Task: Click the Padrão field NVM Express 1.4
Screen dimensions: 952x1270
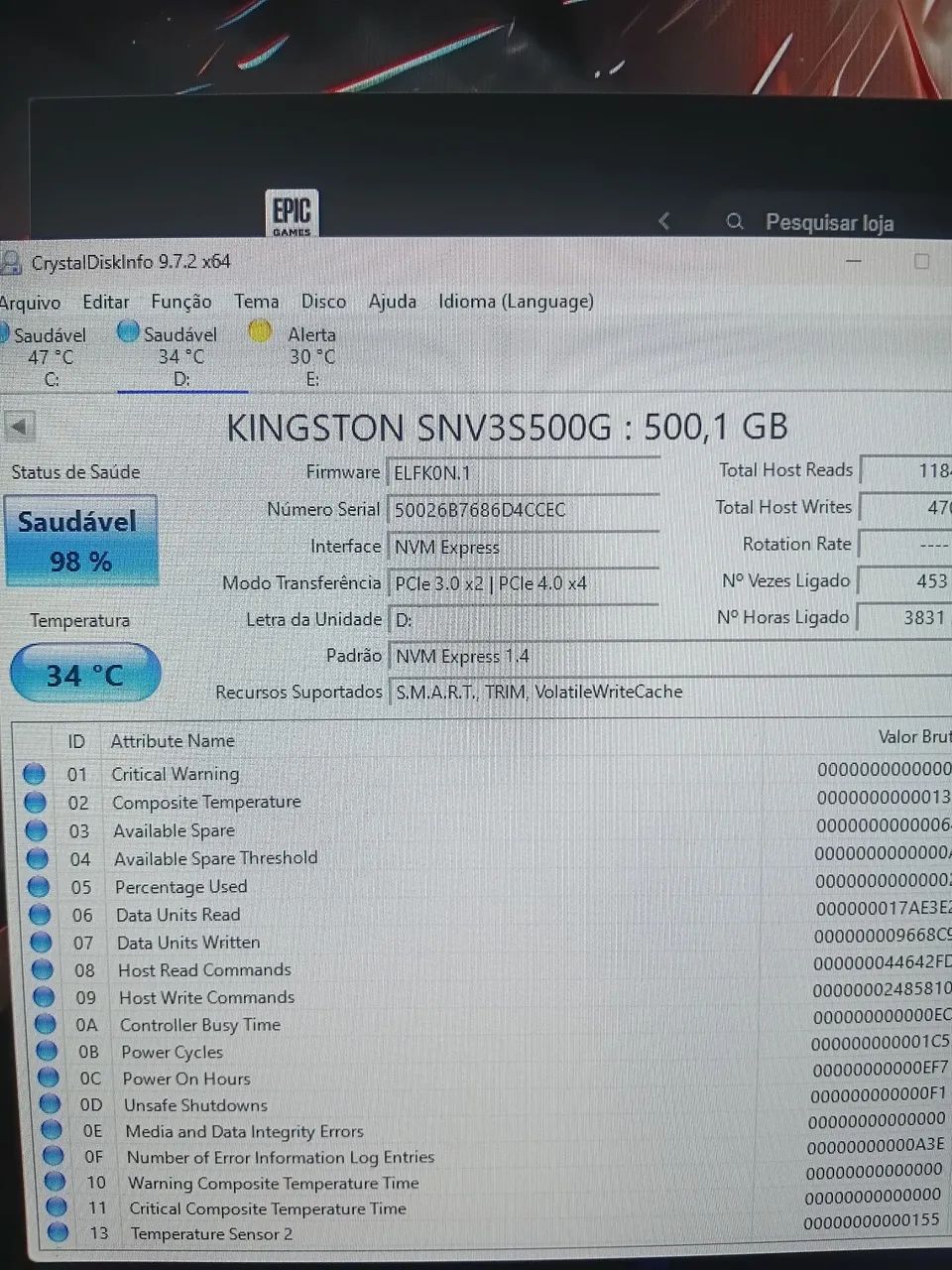Action: click(x=669, y=656)
